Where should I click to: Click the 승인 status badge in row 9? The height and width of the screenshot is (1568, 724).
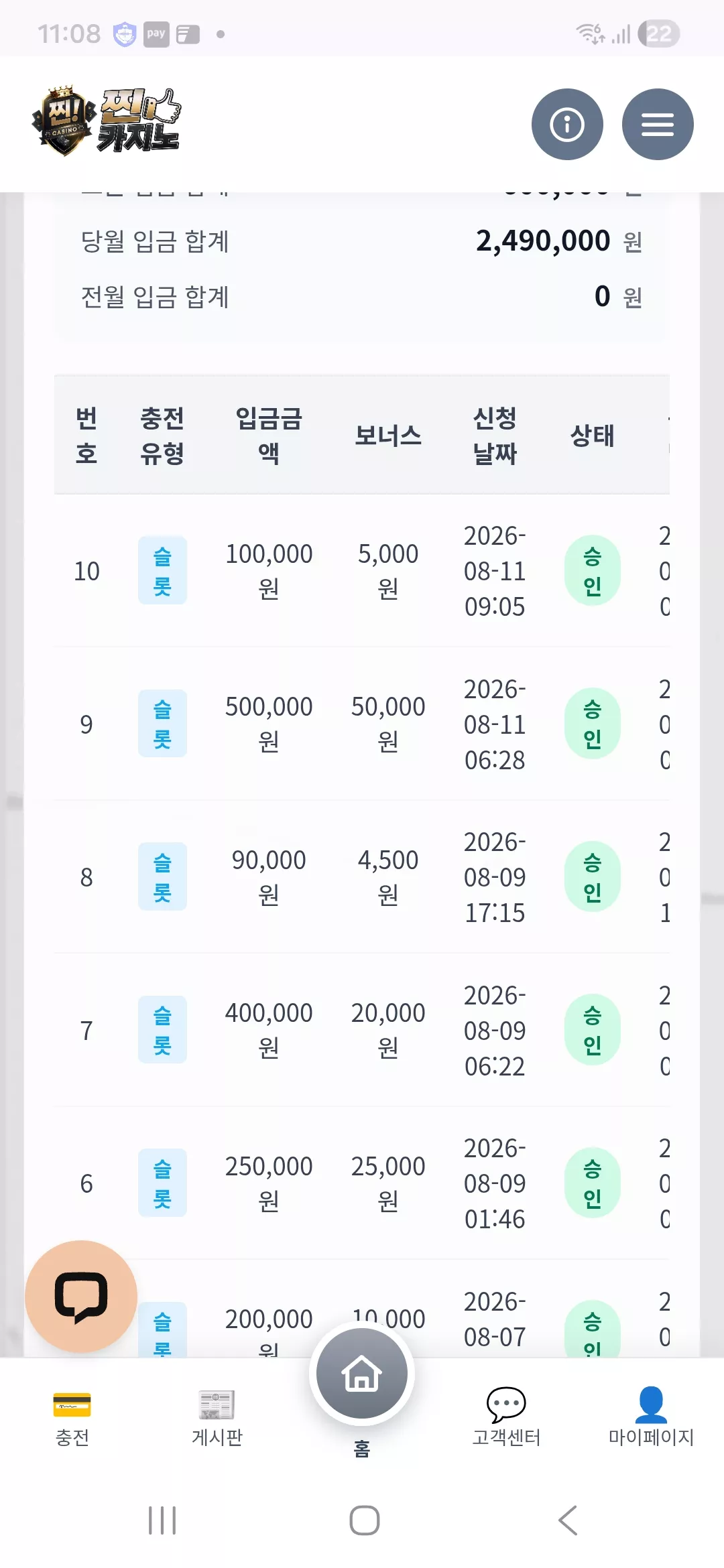point(592,724)
